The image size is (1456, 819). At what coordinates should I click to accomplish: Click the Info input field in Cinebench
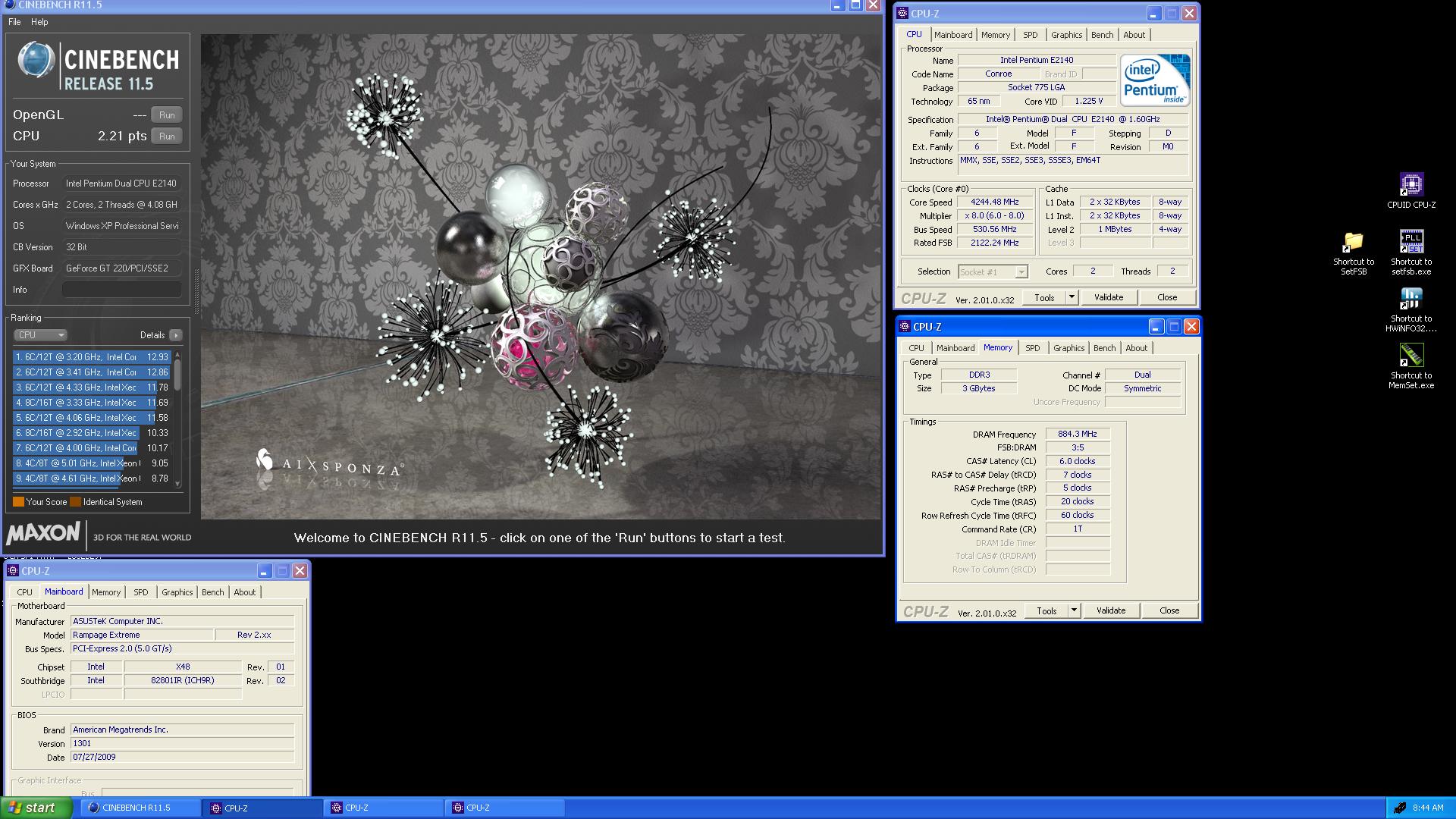122,290
